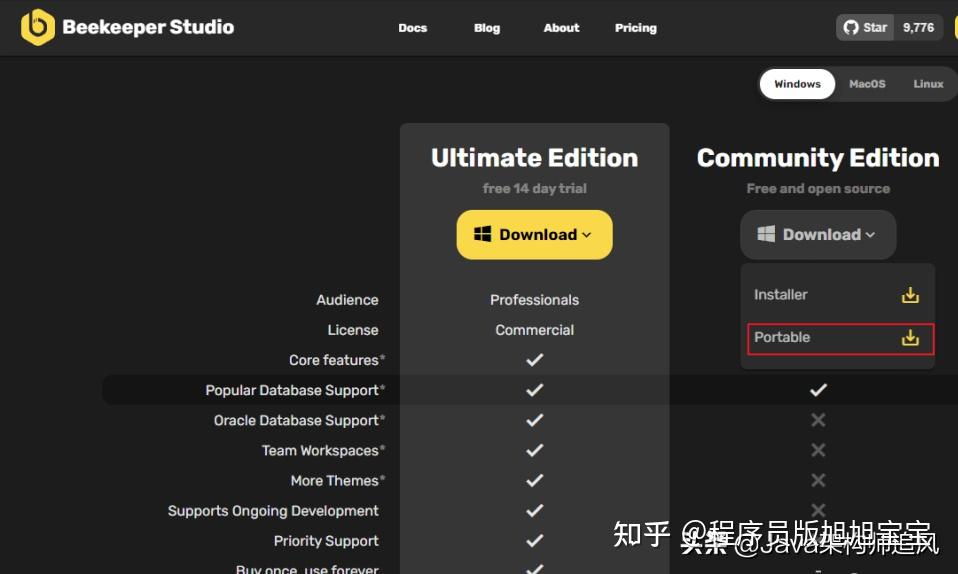958x574 pixels.
Task: Expand the Community Edition Download chevron
Action: (x=870, y=235)
